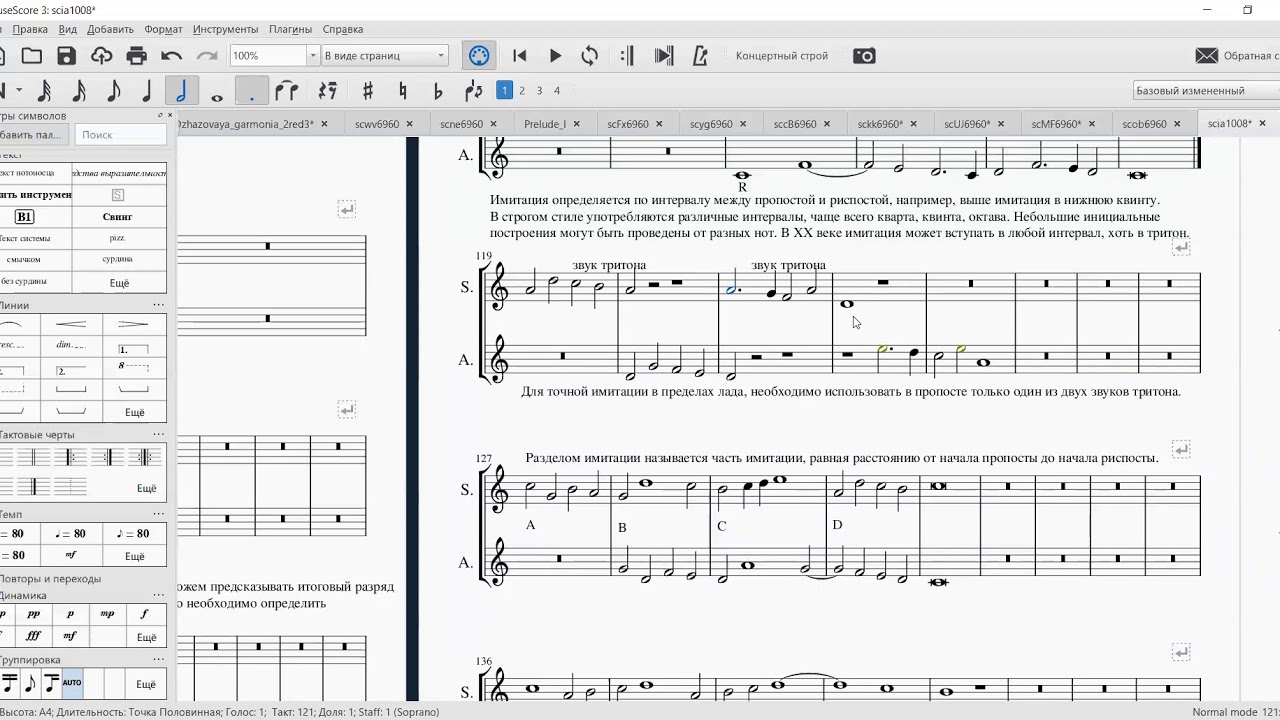Expand Тактовые черты palette options dots

coord(158,434)
